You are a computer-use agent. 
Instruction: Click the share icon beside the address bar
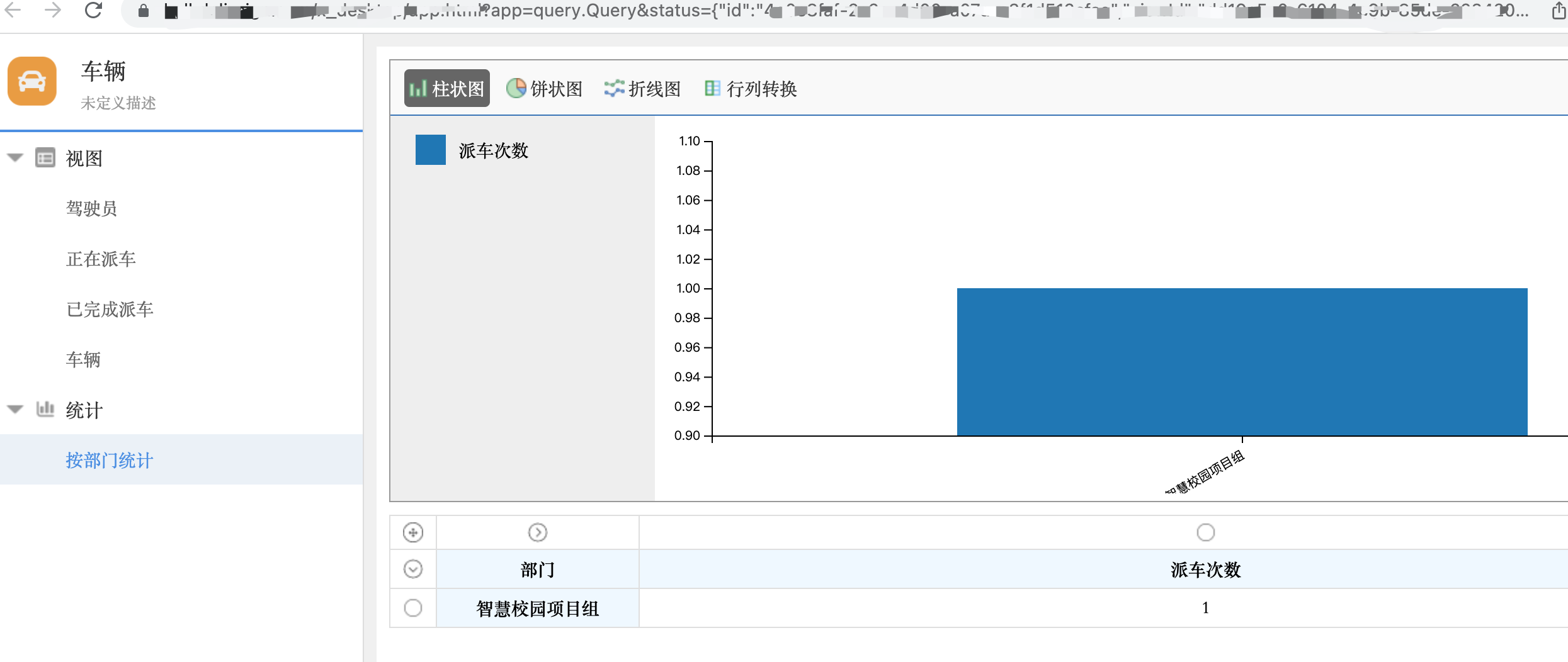click(1558, 10)
